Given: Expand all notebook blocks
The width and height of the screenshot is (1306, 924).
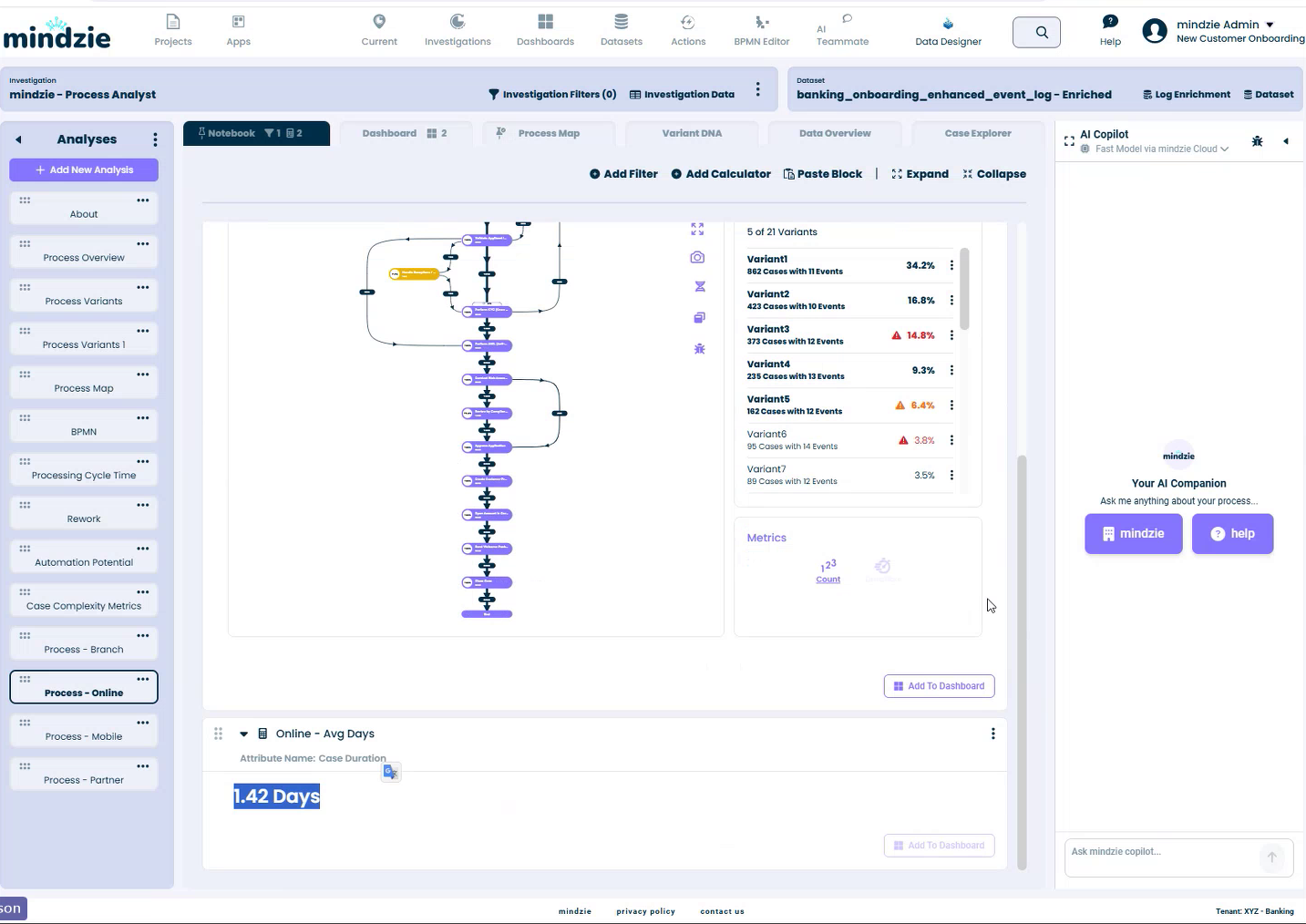Looking at the screenshot, I should coord(920,174).
